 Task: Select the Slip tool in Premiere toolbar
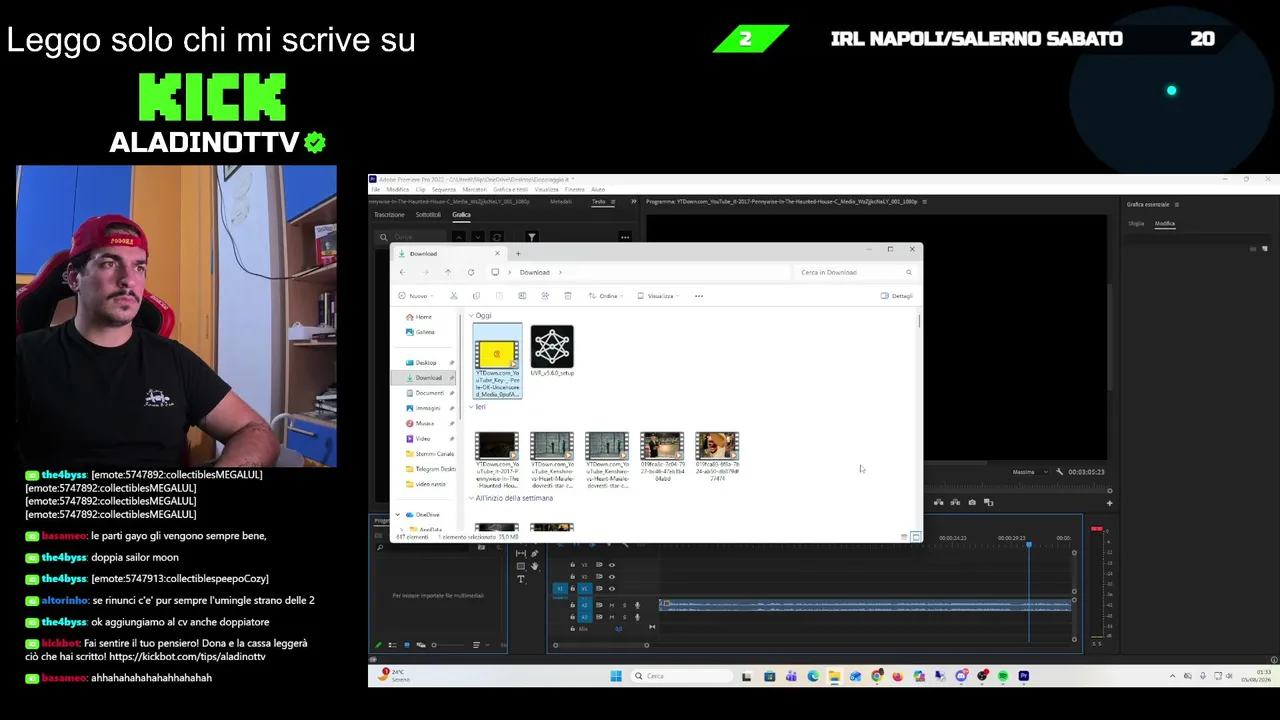click(x=521, y=553)
